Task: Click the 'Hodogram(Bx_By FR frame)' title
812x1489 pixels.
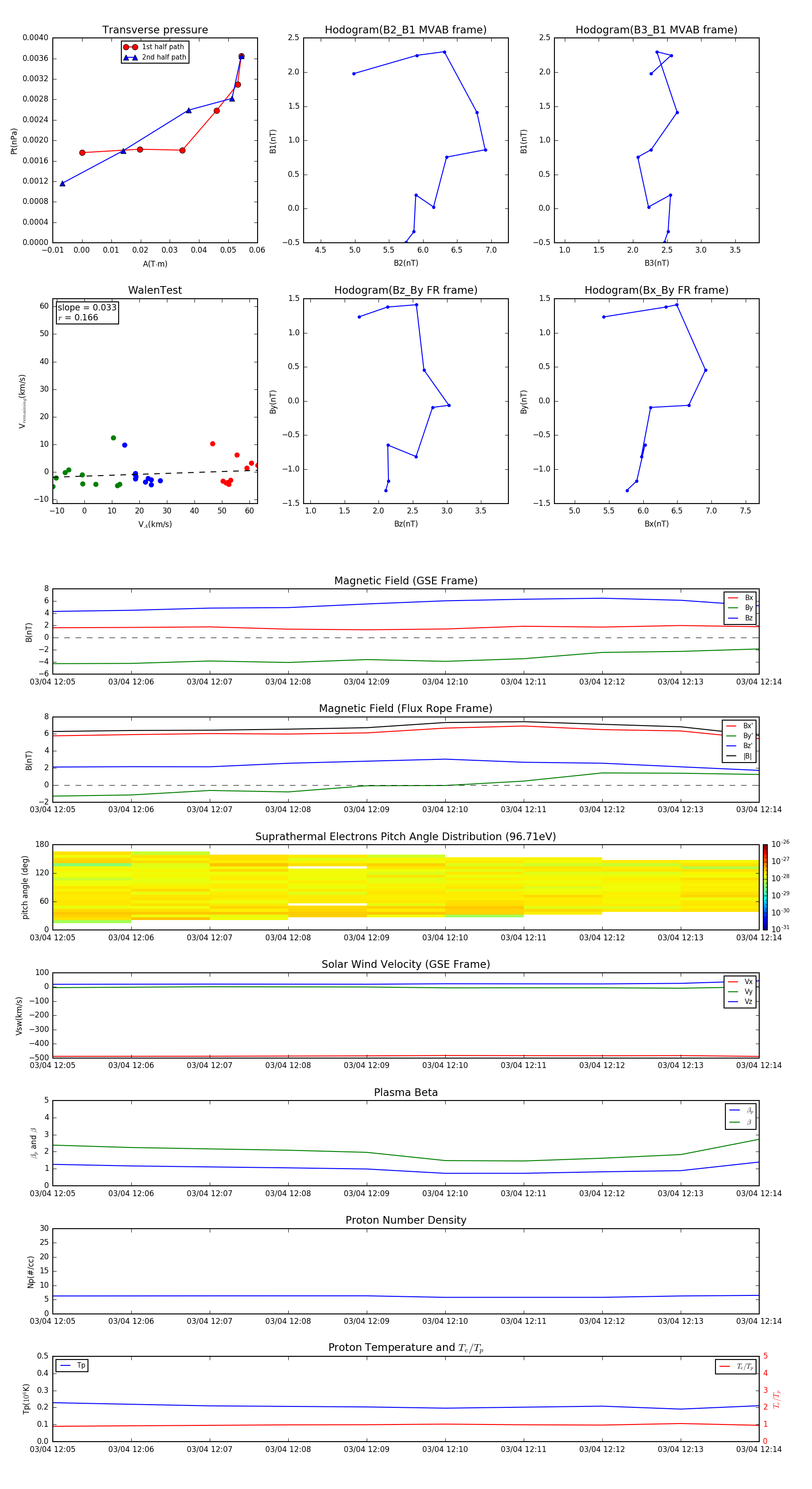Action: point(656,290)
